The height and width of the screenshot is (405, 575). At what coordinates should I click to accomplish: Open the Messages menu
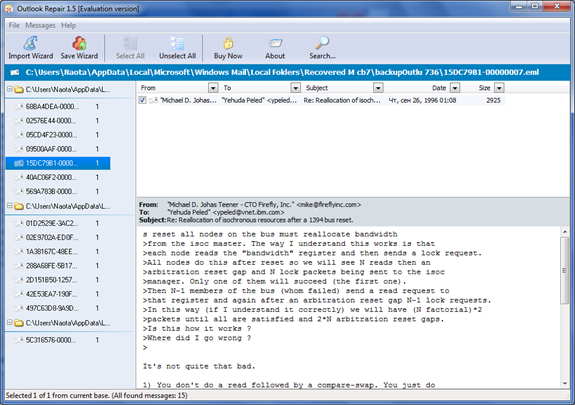click(x=40, y=25)
